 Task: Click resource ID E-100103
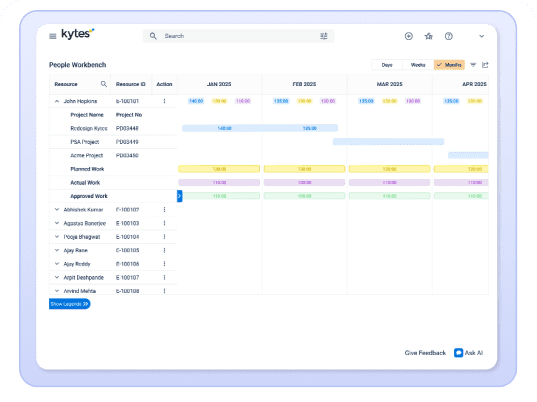click(127, 223)
